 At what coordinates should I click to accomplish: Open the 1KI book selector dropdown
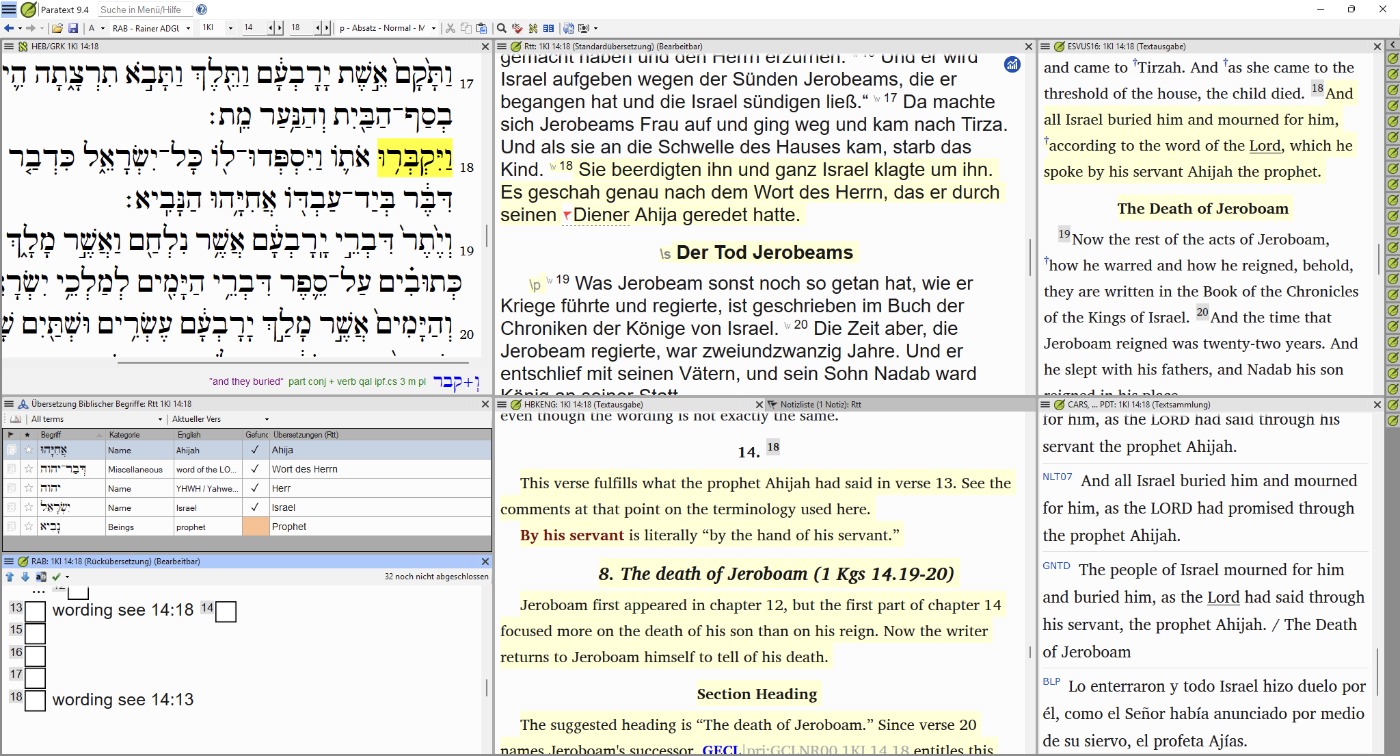[230, 28]
